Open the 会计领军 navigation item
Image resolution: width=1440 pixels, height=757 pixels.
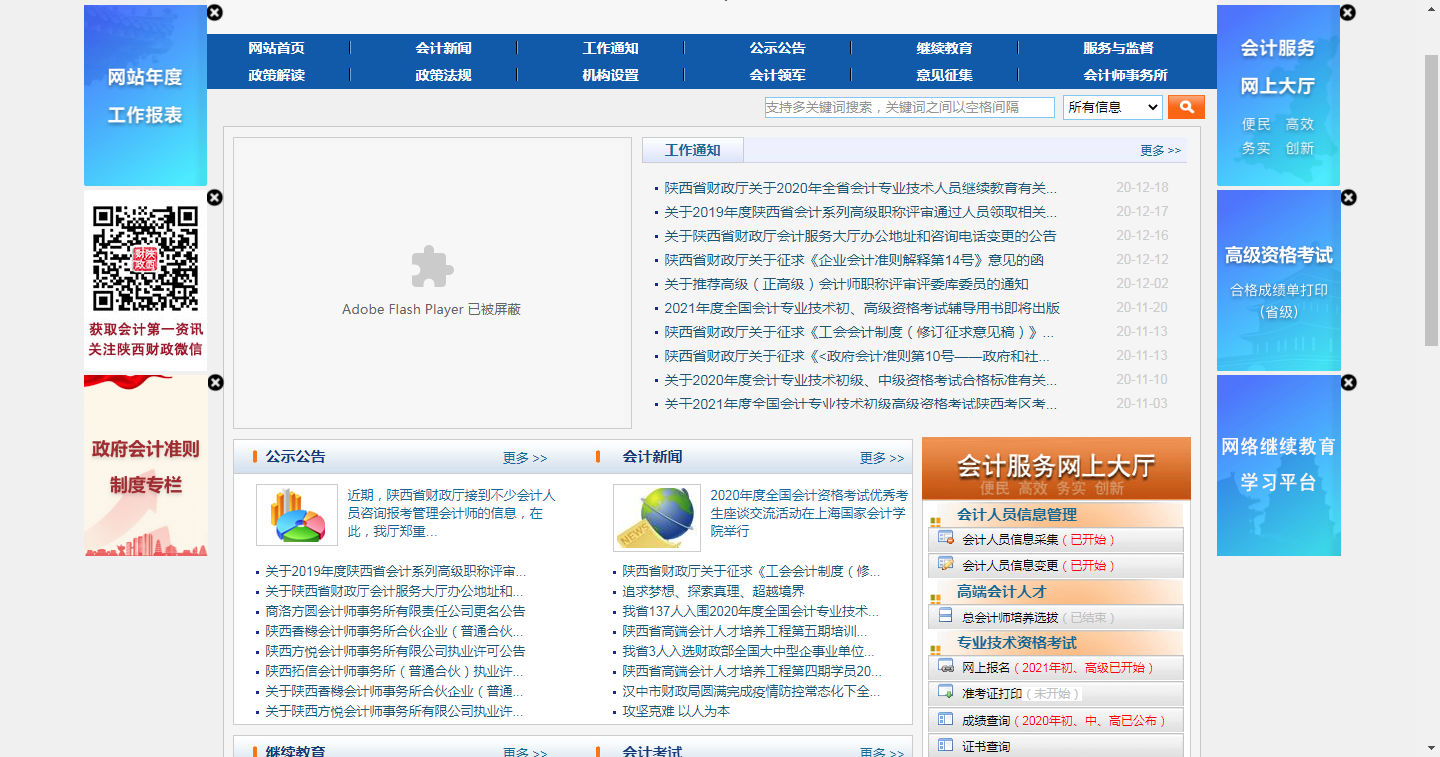tap(778, 75)
